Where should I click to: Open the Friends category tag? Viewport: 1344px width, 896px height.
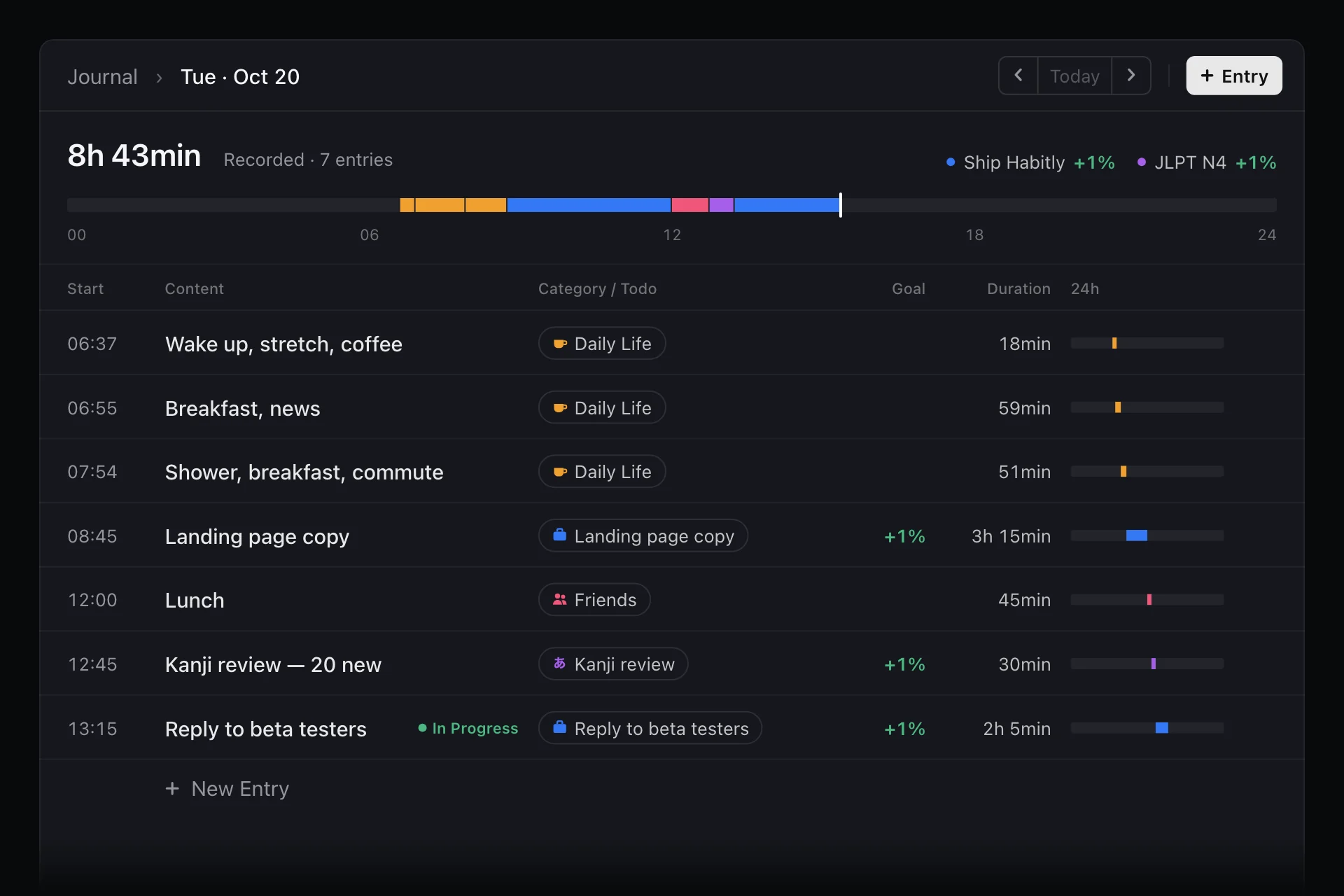(594, 600)
